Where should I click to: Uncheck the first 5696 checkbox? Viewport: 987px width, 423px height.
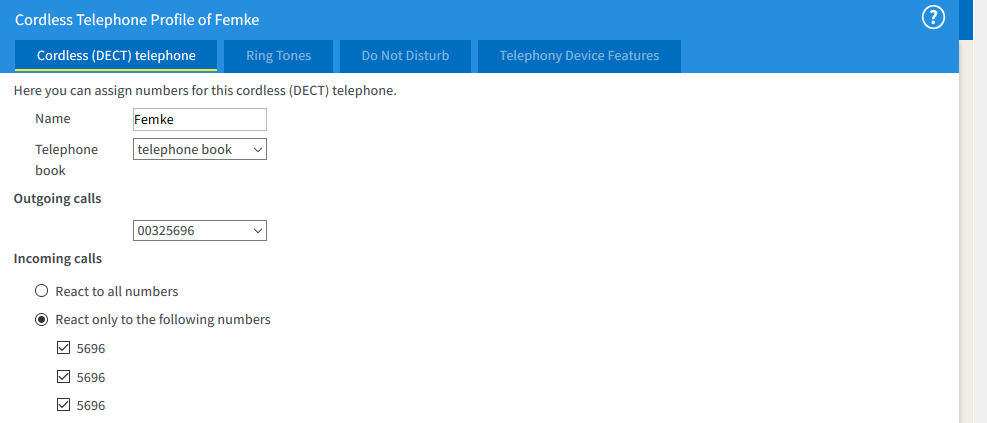point(64,349)
